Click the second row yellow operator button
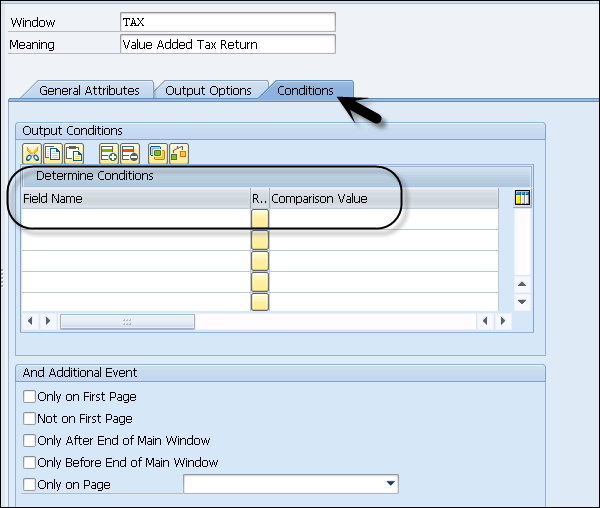 pos(260,240)
